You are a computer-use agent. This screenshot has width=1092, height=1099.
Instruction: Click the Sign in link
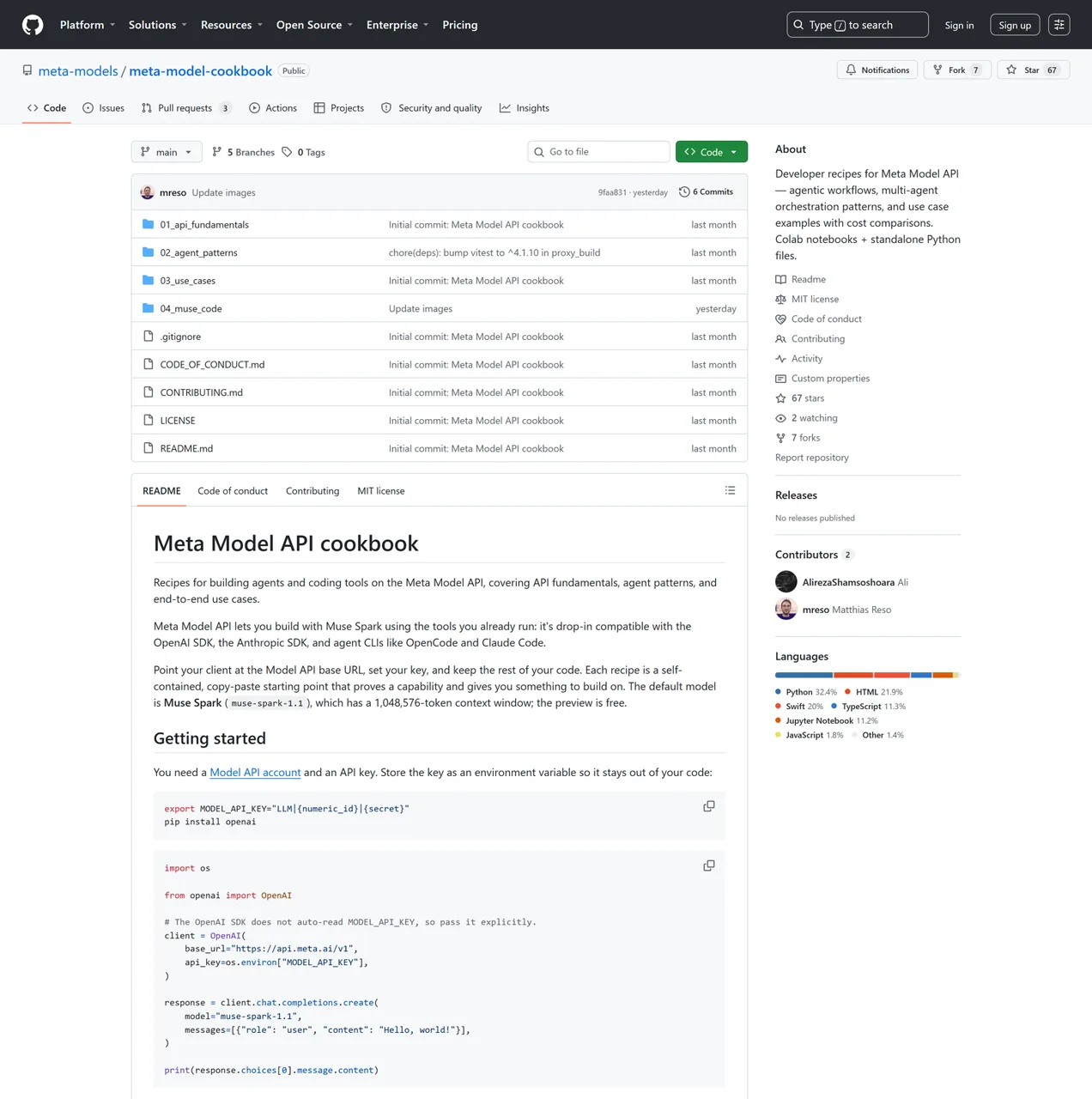[959, 25]
